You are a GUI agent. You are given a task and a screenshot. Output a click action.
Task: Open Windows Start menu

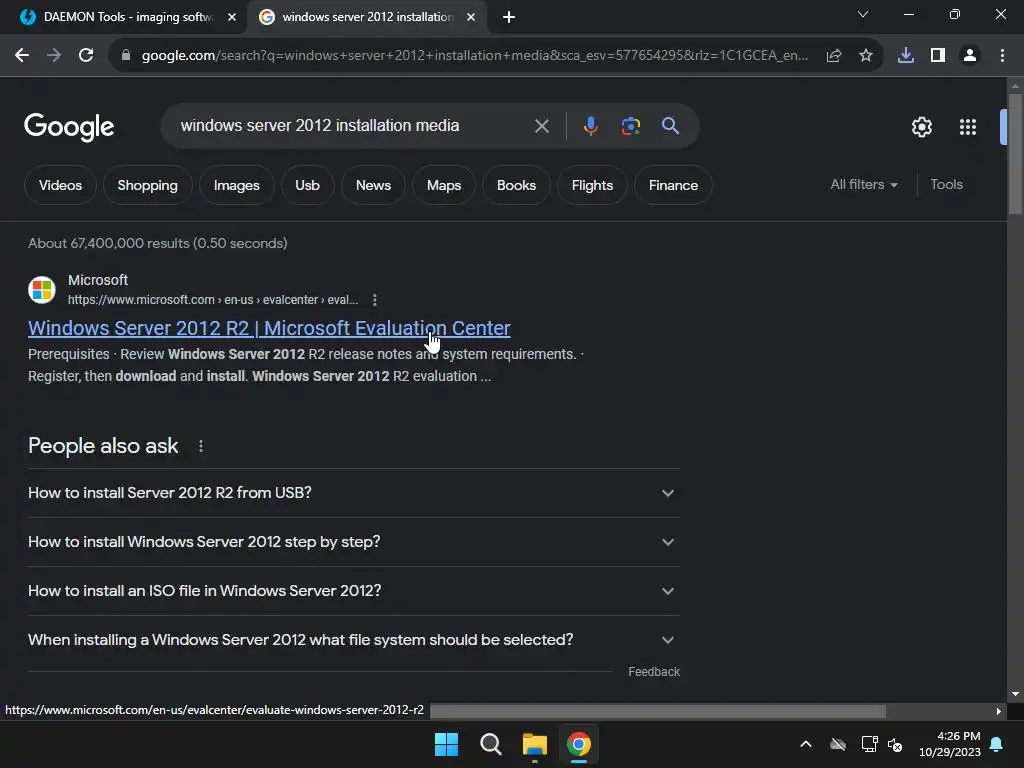point(446,744)
